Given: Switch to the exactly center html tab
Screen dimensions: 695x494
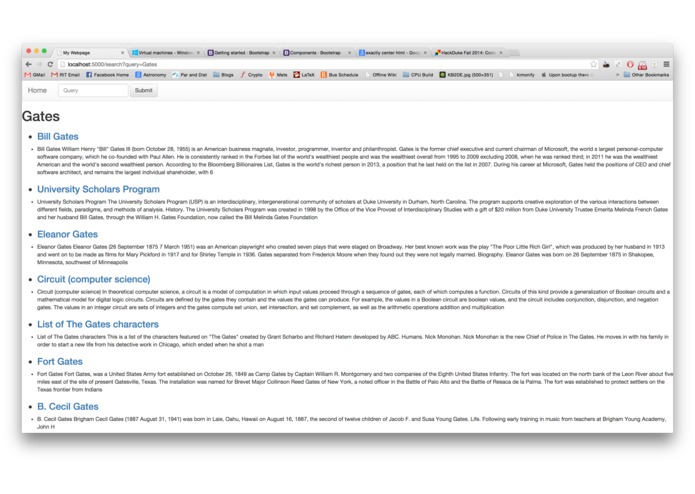Looking at the screenshot, I should pos(392,52).
